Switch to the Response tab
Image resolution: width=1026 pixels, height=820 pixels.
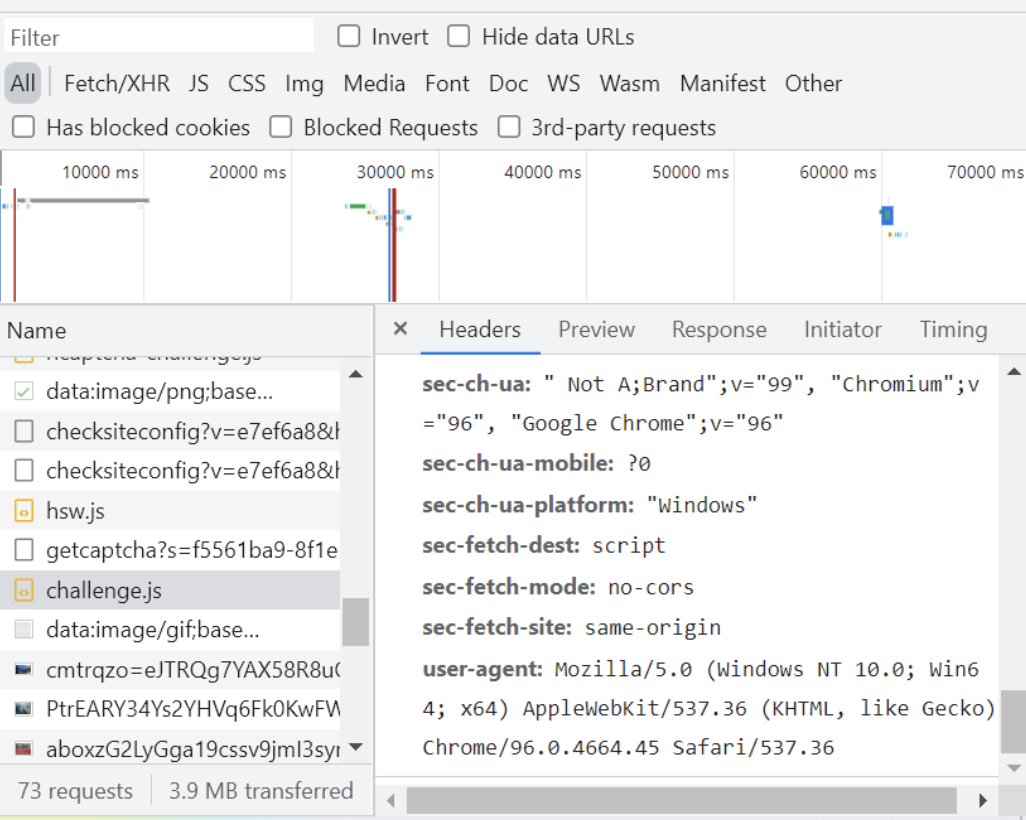[x=719, y=329]
